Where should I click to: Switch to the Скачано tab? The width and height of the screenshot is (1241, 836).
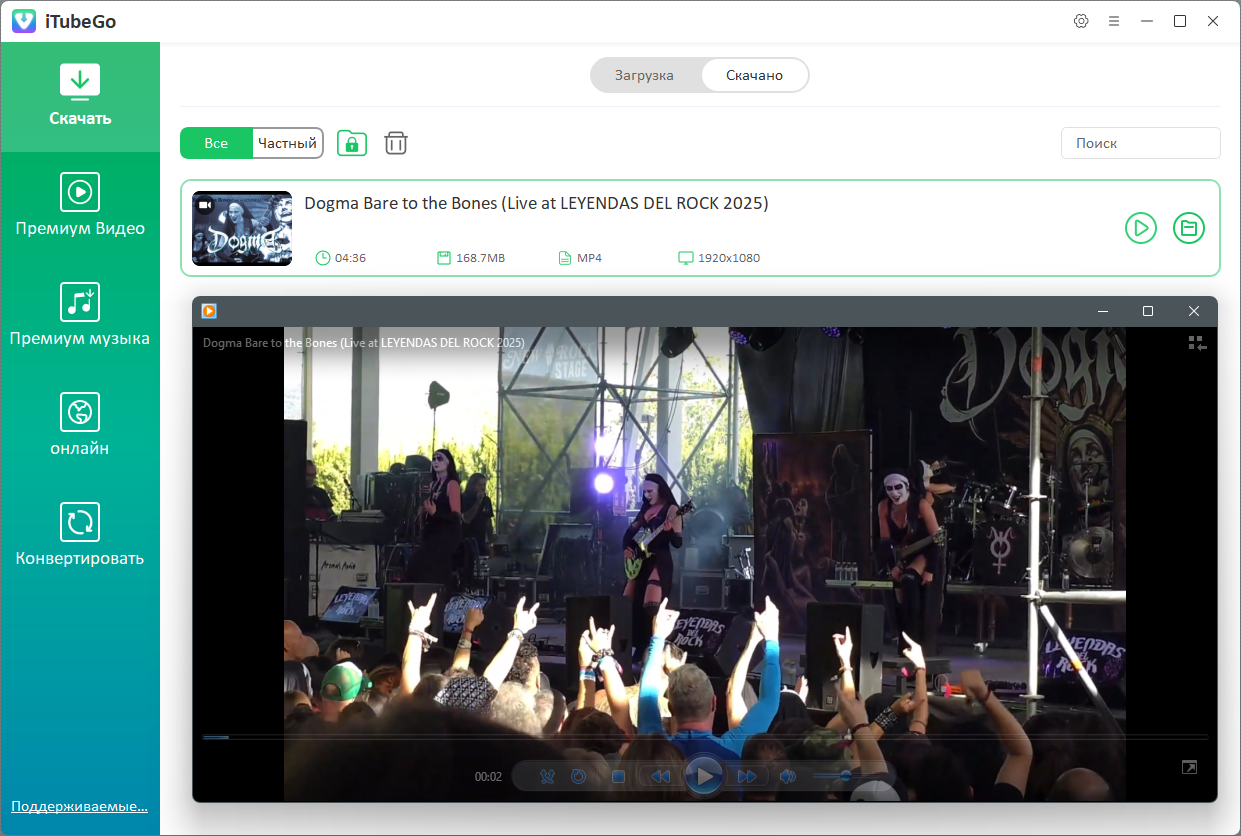[x=754, y=75]
